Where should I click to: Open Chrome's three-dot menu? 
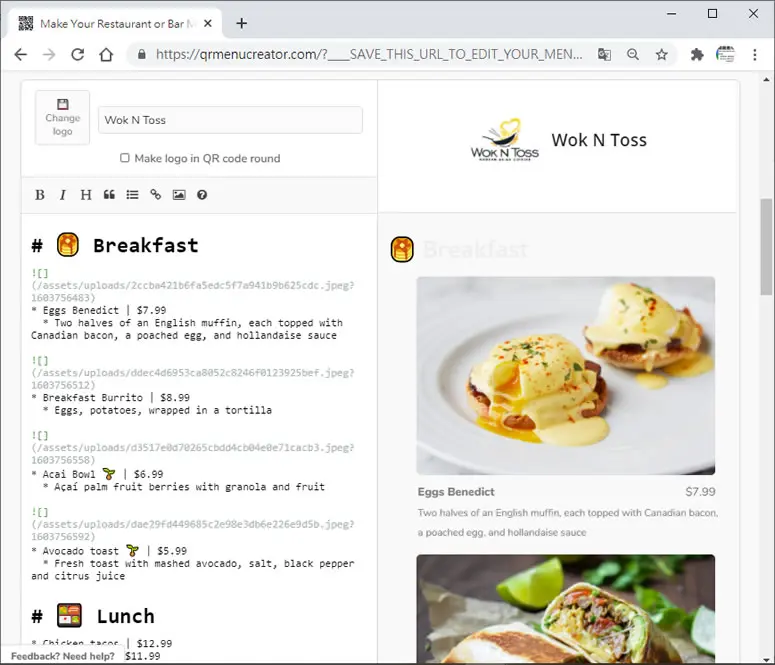[x=754, y=54]
